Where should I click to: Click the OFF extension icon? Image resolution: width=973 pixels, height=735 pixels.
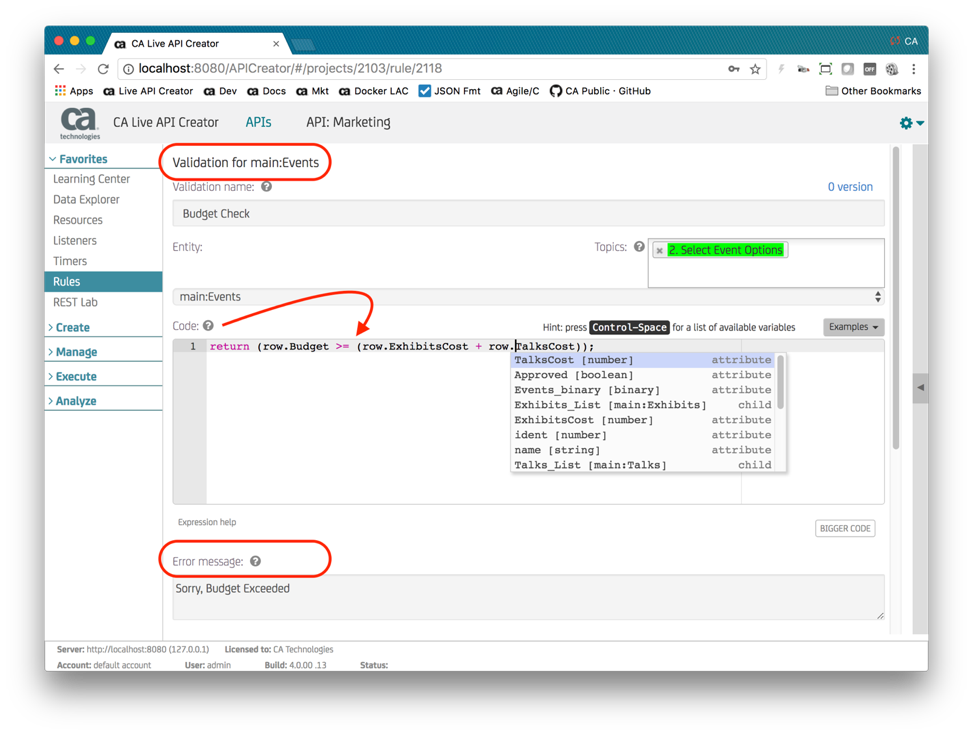869,69
